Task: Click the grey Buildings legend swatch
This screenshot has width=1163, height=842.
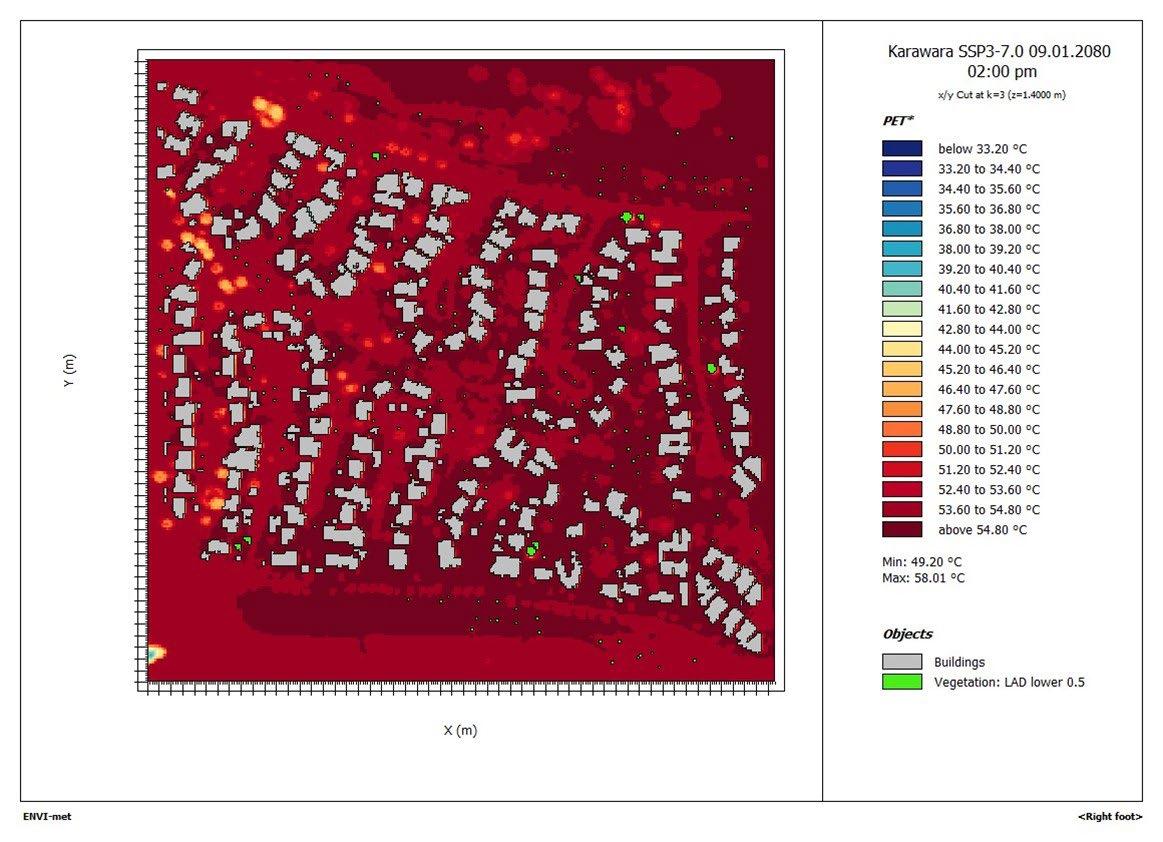Action: pyautogui.click(x=902, y=662)
